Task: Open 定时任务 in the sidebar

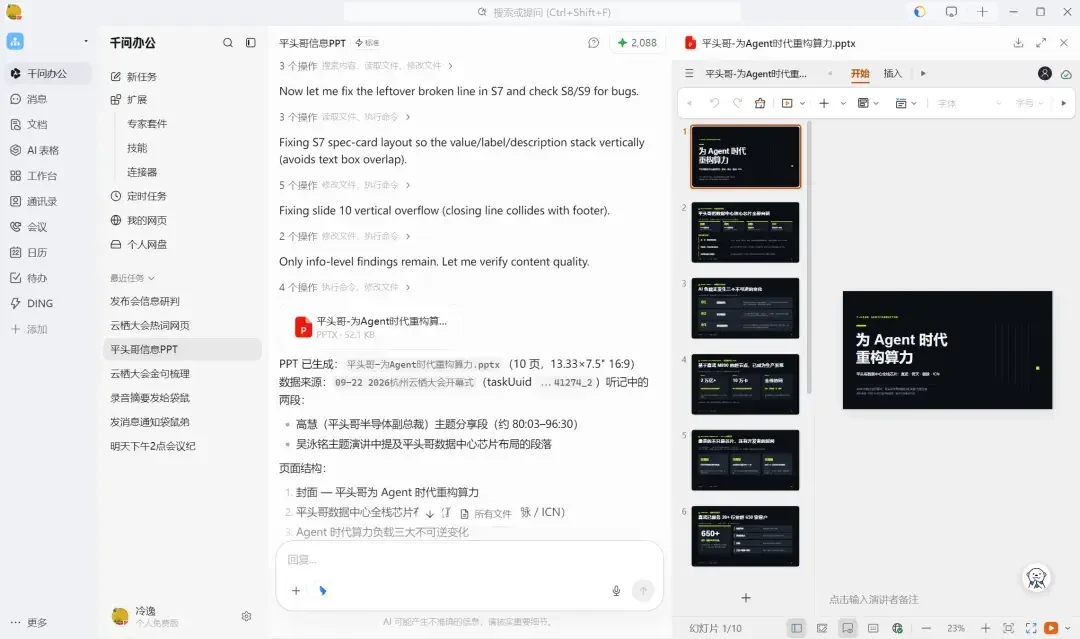Action: coord(139,196)
